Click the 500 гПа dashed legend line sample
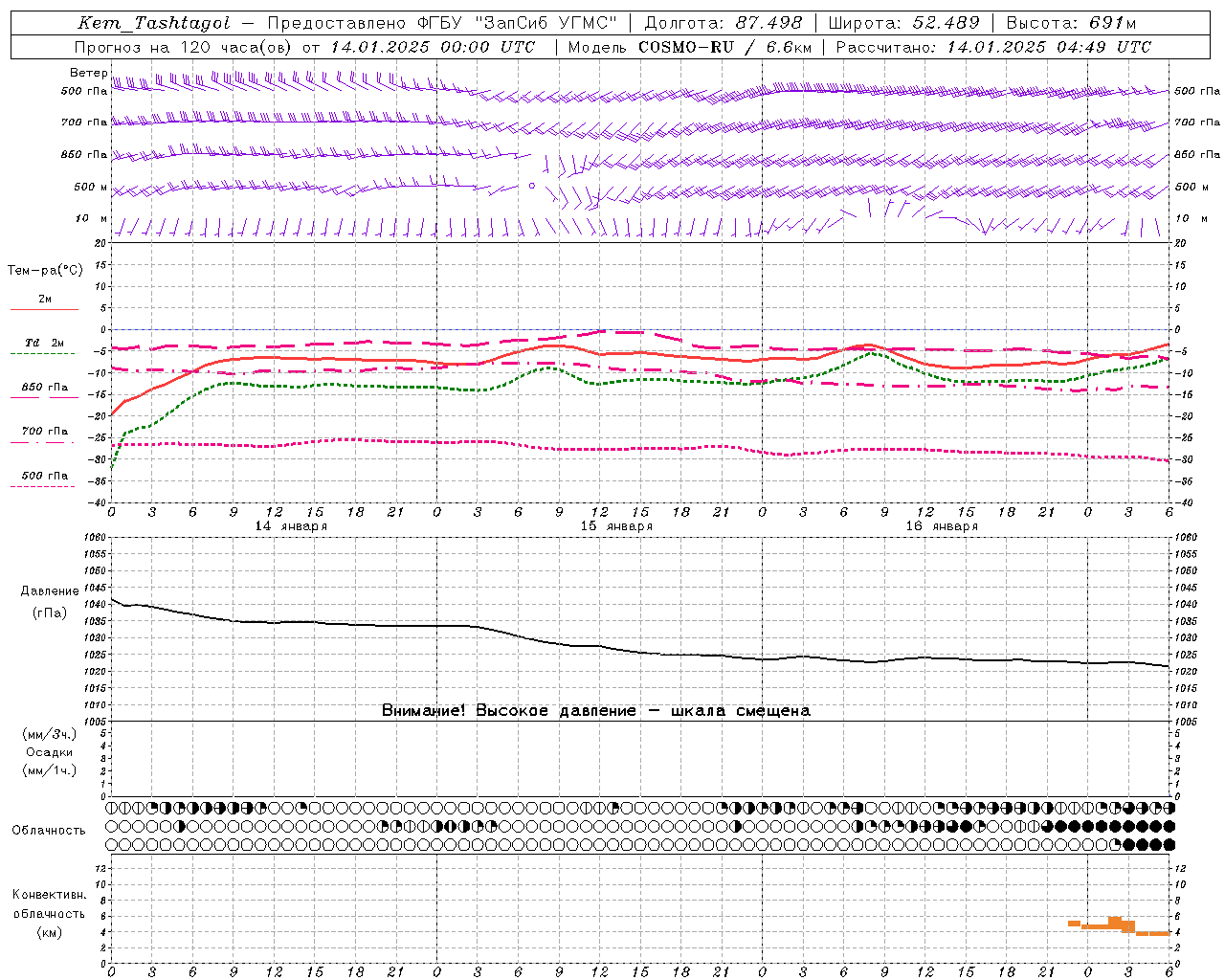The image size is (1225, 980). [x=43, y=486]
